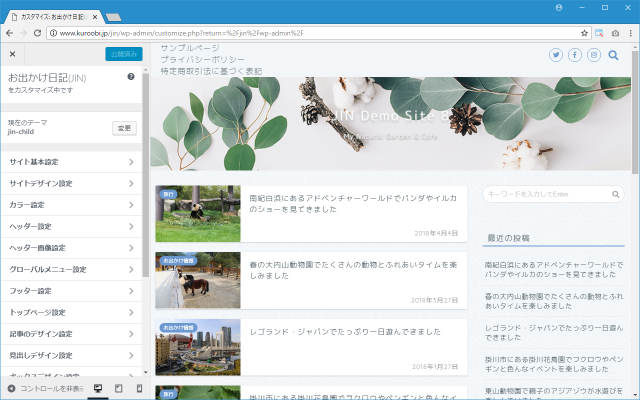
Task: Open the Instagram social icon
Action: pos(594,54)
